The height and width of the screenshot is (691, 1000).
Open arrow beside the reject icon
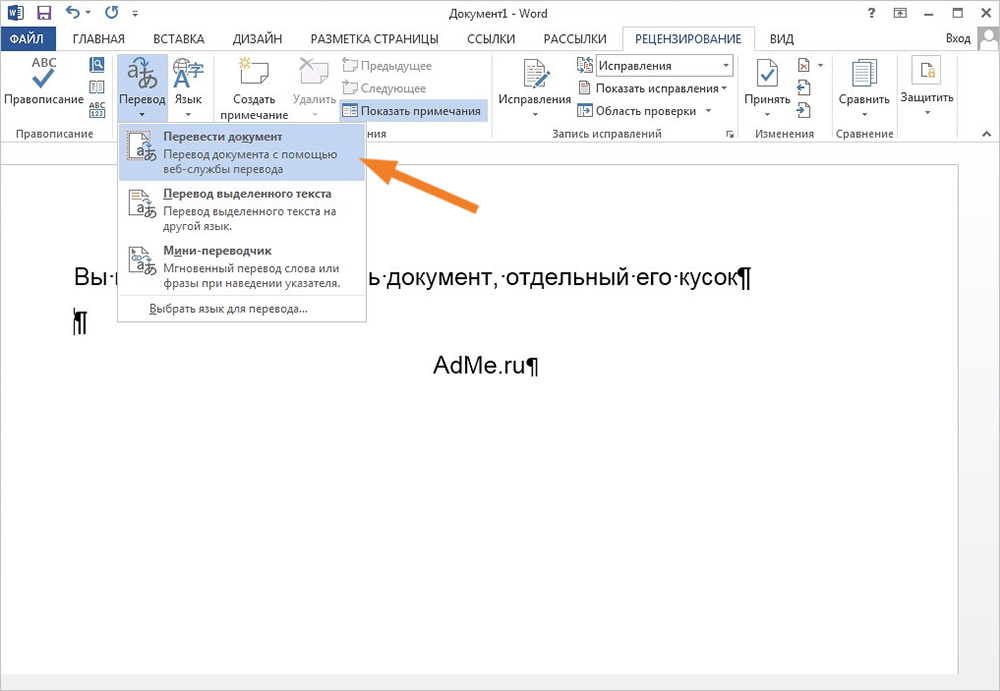[820, 65]
